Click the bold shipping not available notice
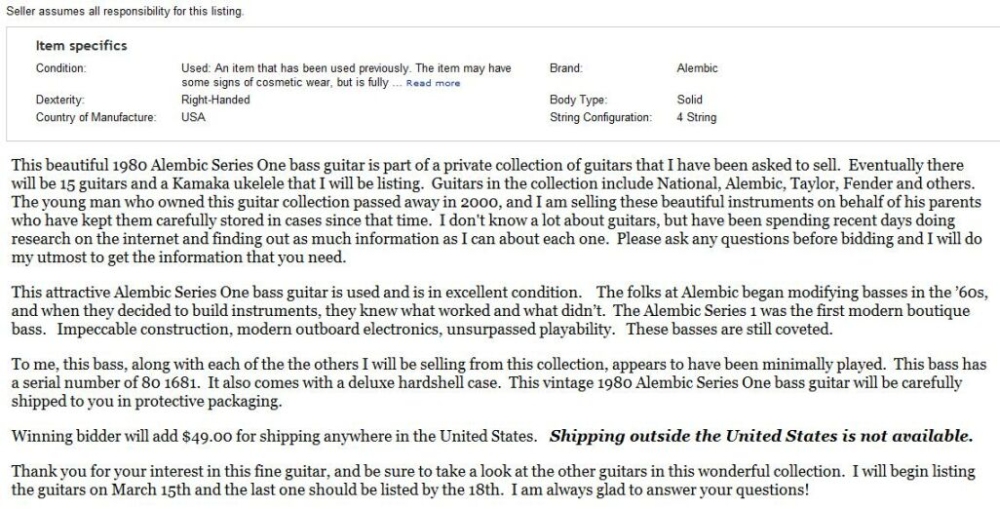Screen dimensions: 1000x509 [x=760, y=437]
